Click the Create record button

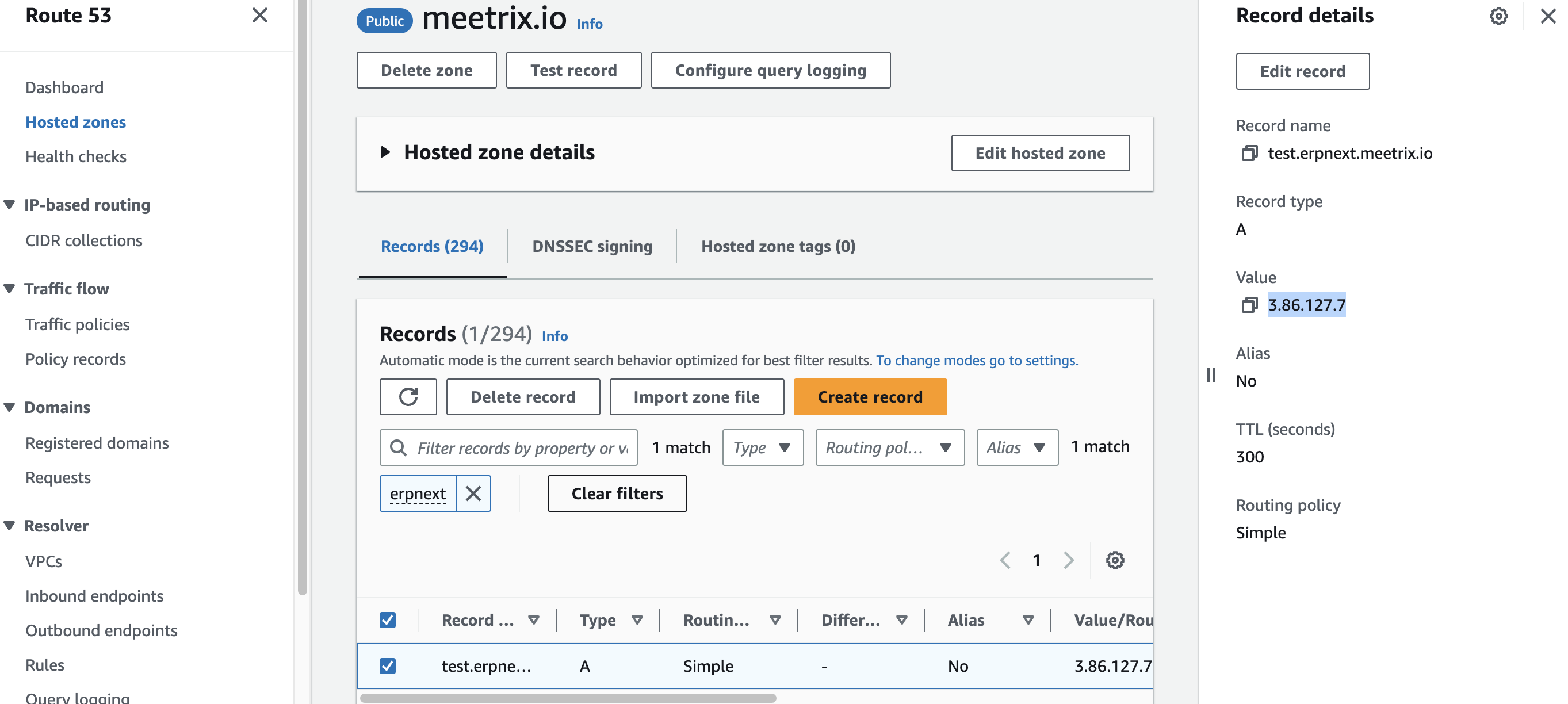tap(870, 397)
